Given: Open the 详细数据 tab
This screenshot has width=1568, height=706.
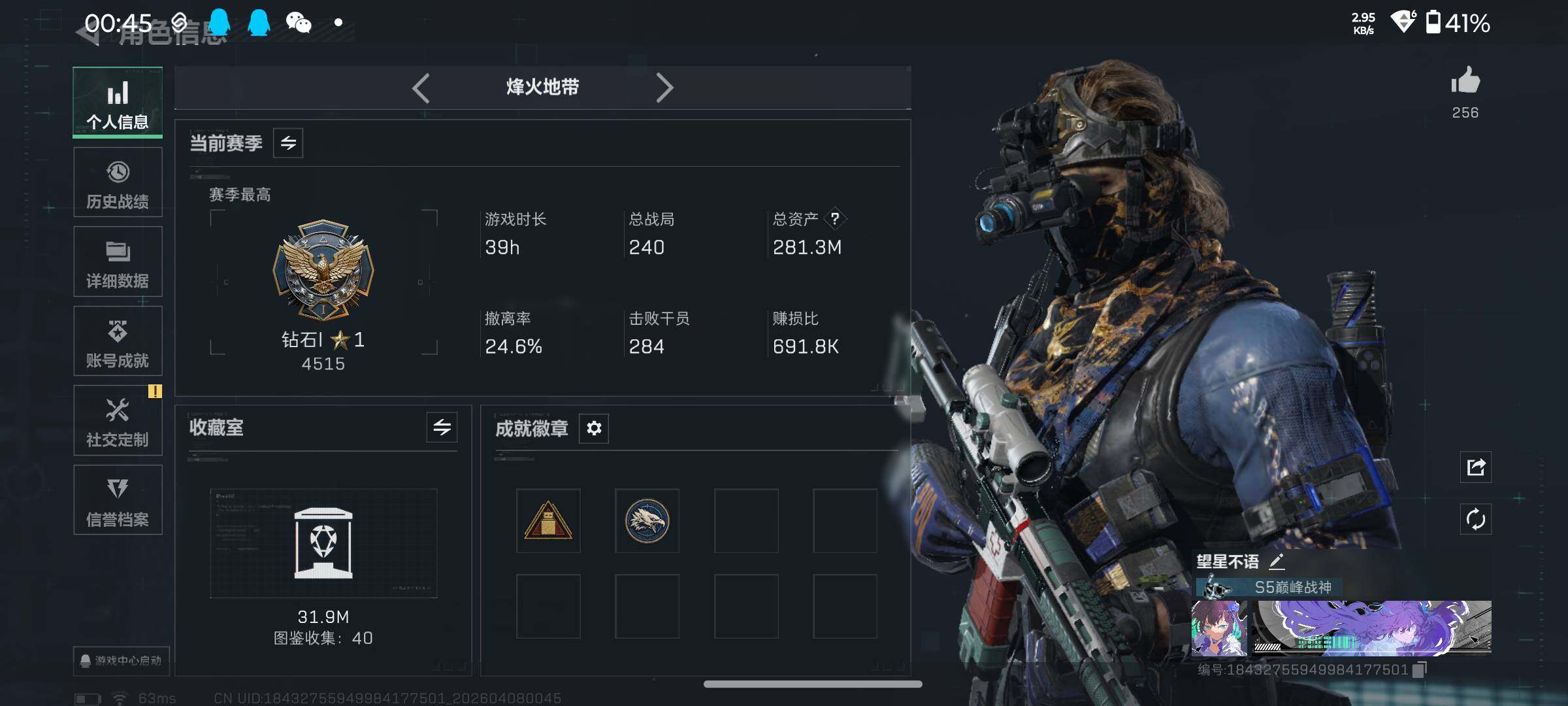Looking at the screenshot, I should 118,261.
